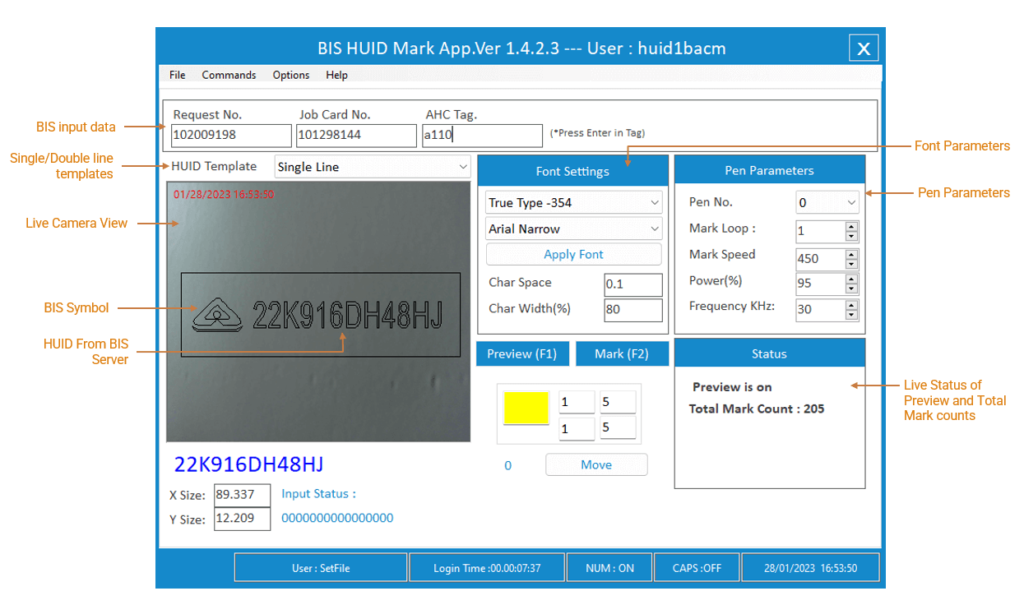Click the CAPS :OFF status indicator
This screenshot has width=1024, height=591.
pos(697,567)
